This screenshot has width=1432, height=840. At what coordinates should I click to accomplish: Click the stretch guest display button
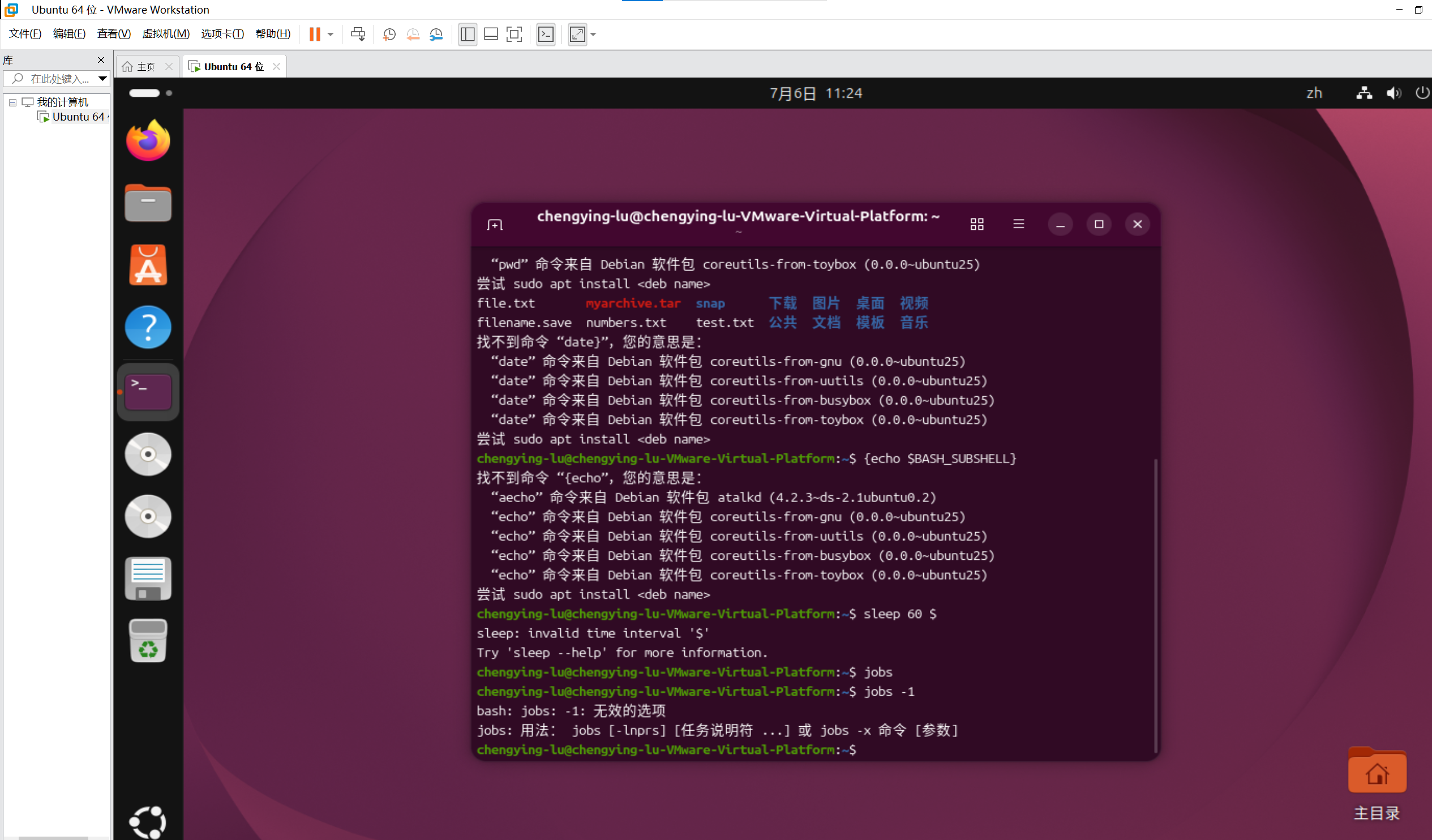[x=577, y=34]
